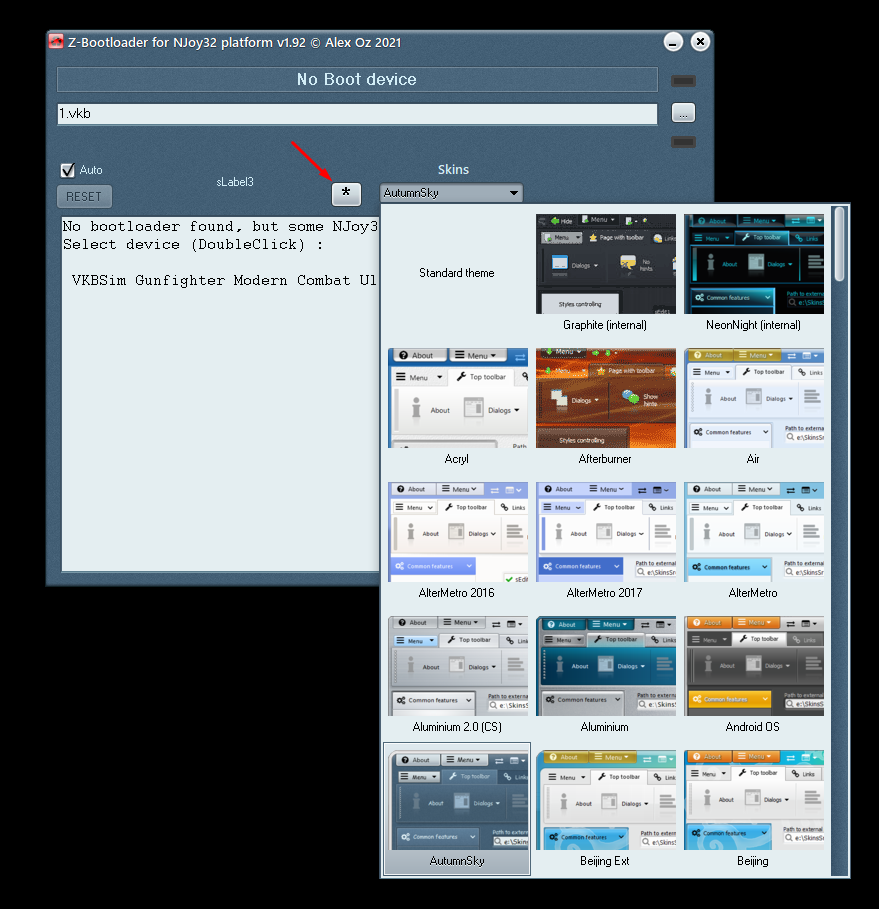The image size is (879, 909).
Task: Click the RESET button
Action: coord(84,197)
